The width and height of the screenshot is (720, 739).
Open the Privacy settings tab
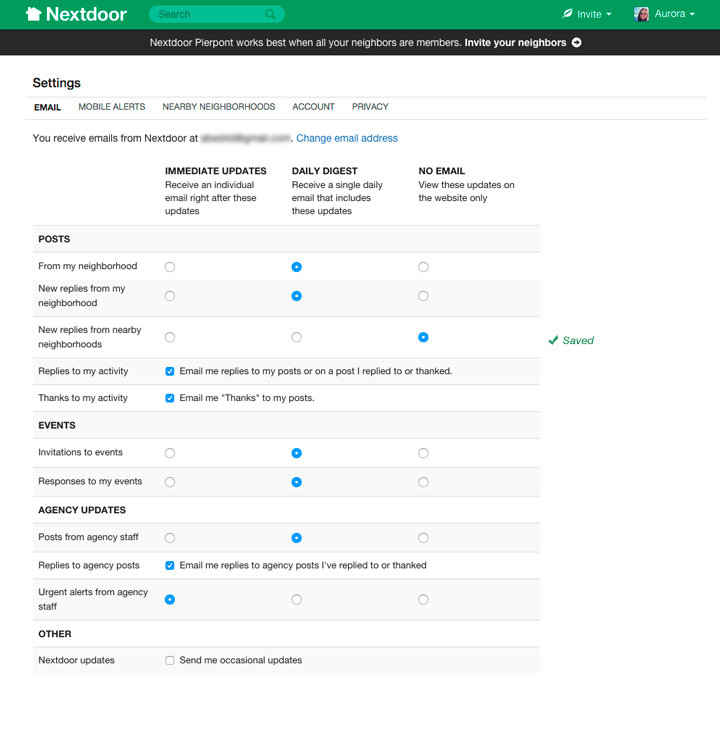pyautogui.click(x=370, y=107)
